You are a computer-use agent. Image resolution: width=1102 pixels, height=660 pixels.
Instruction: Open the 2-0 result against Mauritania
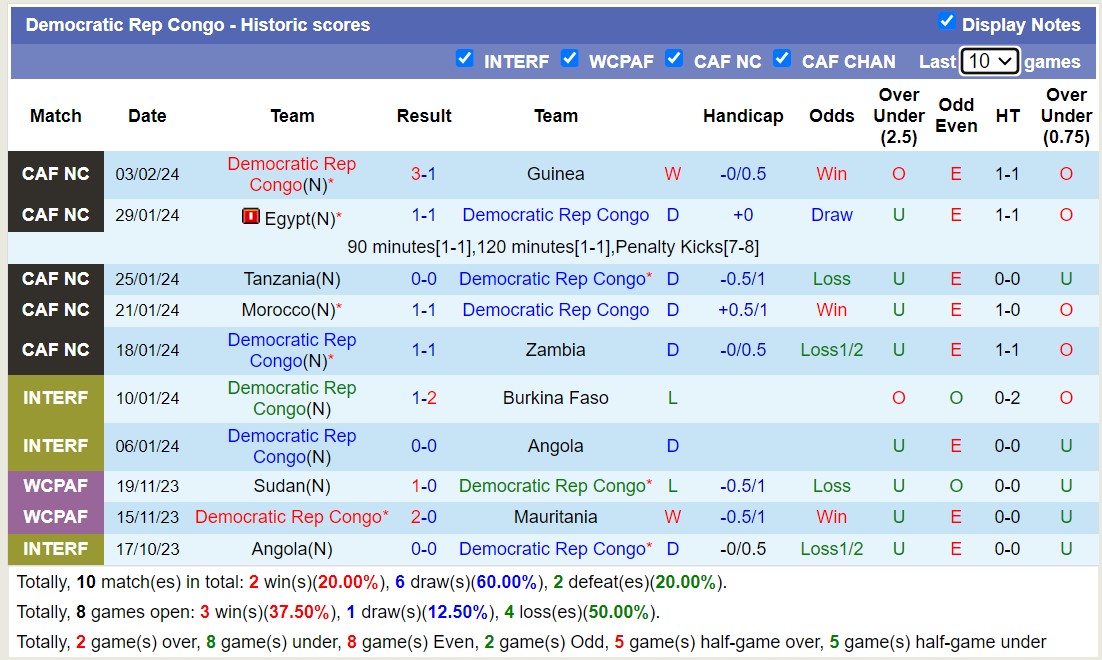point(424,517)
